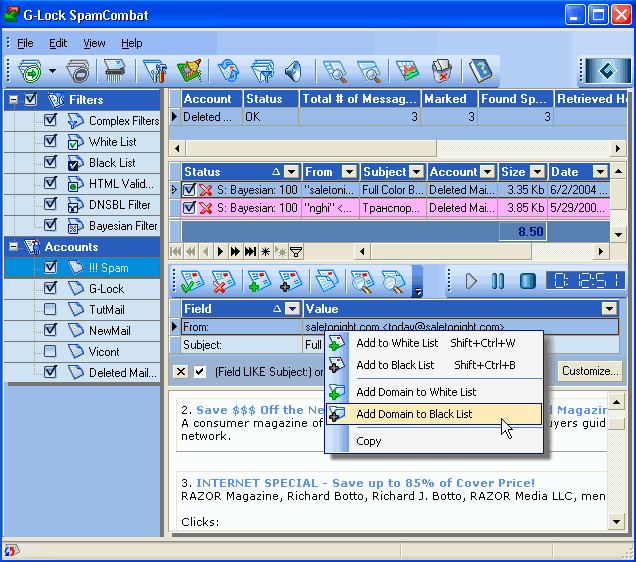Click the second magnifier search icon
This screenshot has width=636, height=562.
point(369,71)
